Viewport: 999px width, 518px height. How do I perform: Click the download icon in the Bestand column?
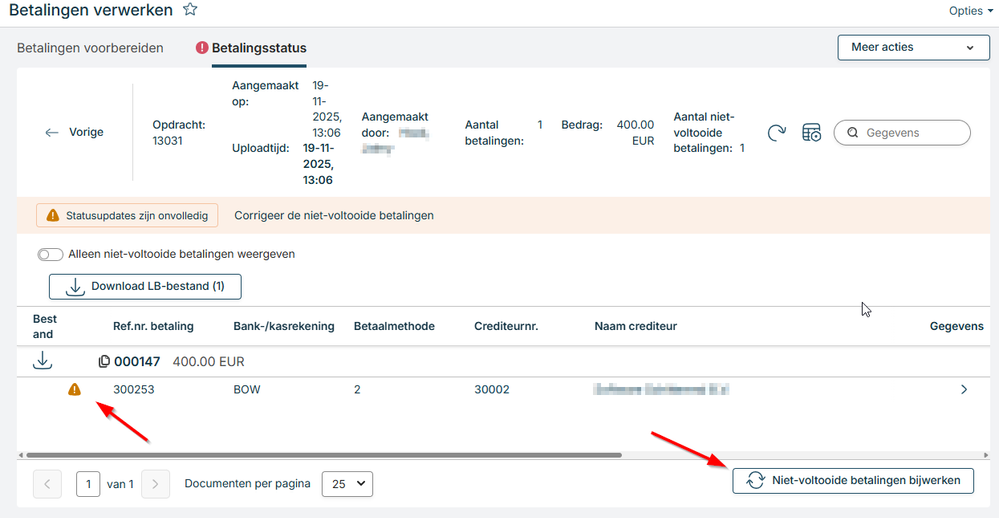[x=43, y=361]
